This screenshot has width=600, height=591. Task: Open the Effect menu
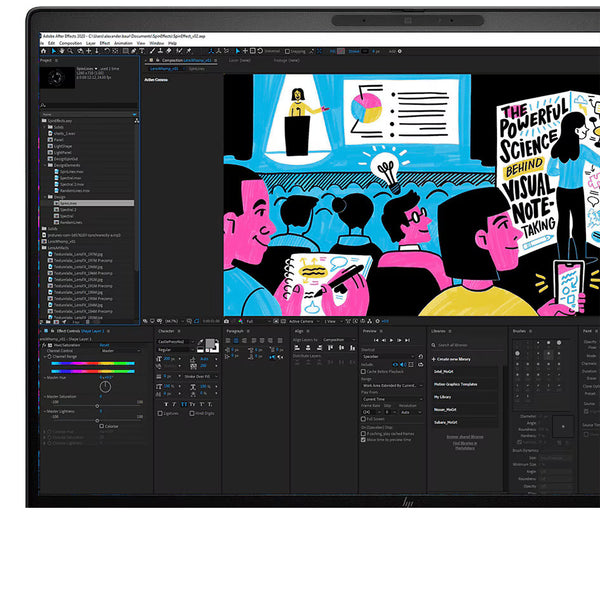click(104, 43)
